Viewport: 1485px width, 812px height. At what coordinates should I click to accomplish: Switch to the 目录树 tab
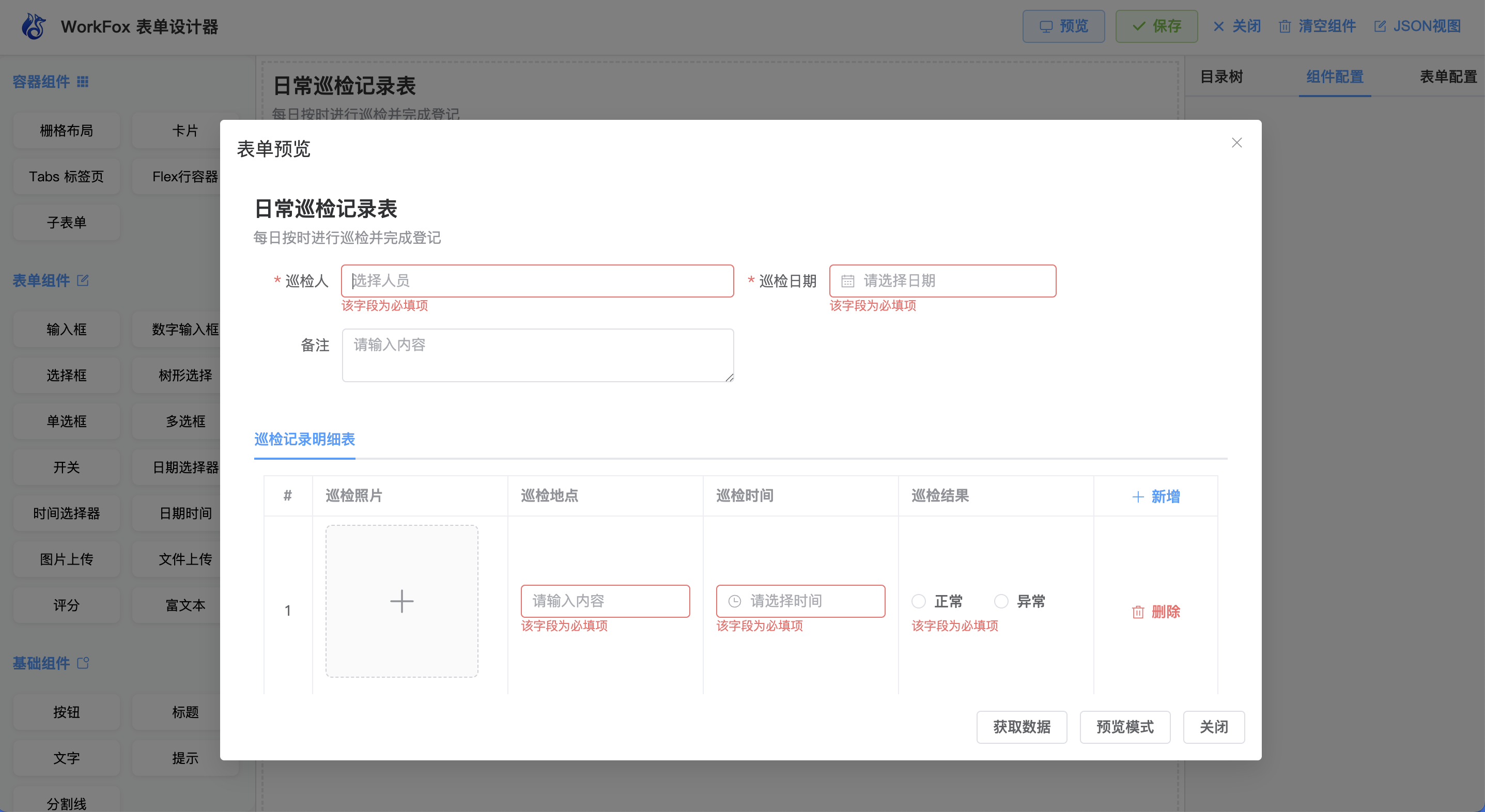1221,76
